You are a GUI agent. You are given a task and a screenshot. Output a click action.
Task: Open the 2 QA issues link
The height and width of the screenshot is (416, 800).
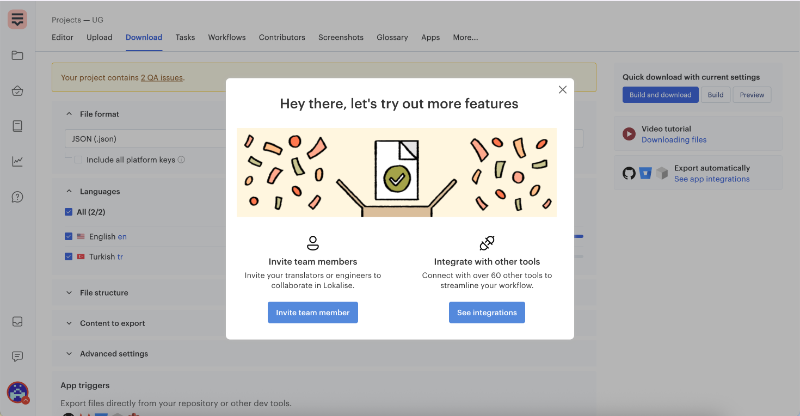click(x=162, y=78)
